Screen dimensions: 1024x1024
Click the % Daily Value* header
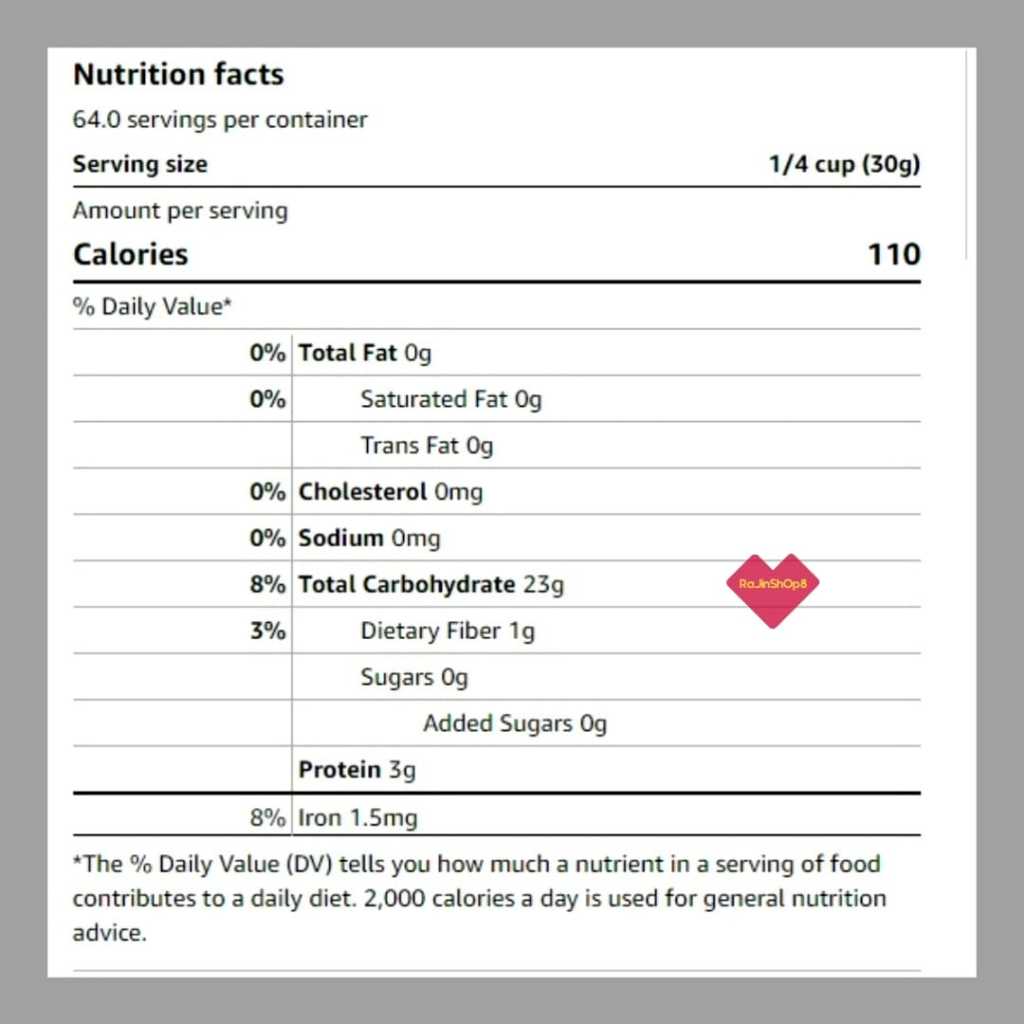pyautogui.click(x=152, y=307)
